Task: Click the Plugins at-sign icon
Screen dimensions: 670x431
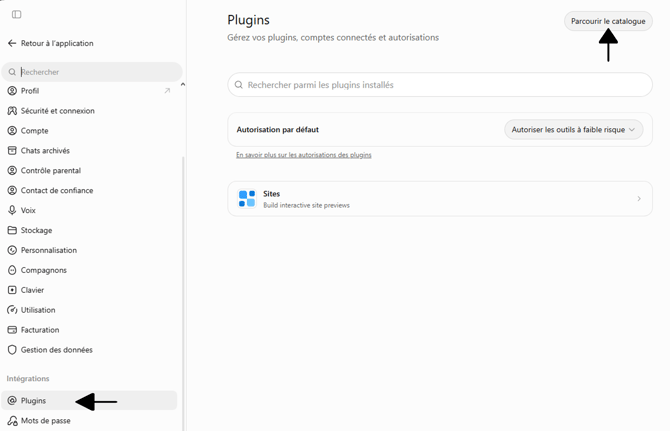Action: point(12,401)
